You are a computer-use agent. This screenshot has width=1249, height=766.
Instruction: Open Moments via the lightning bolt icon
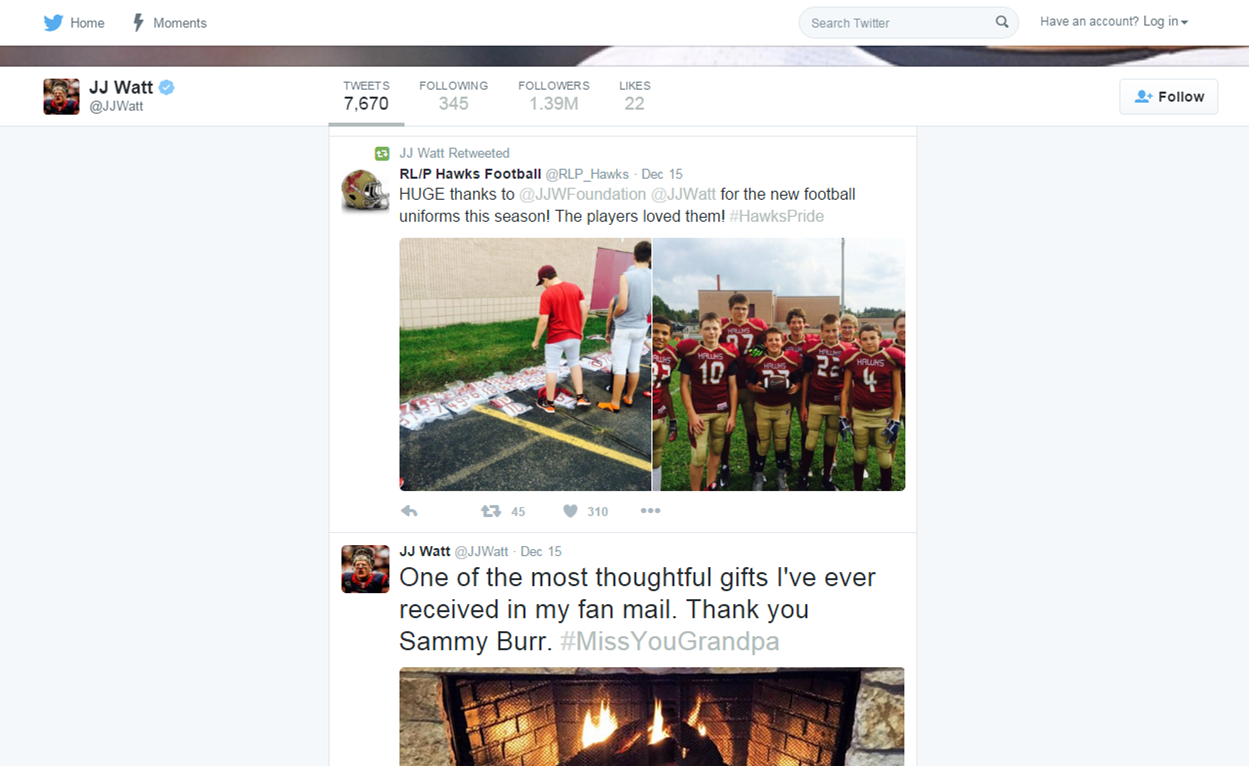click(x=139, y=22)
